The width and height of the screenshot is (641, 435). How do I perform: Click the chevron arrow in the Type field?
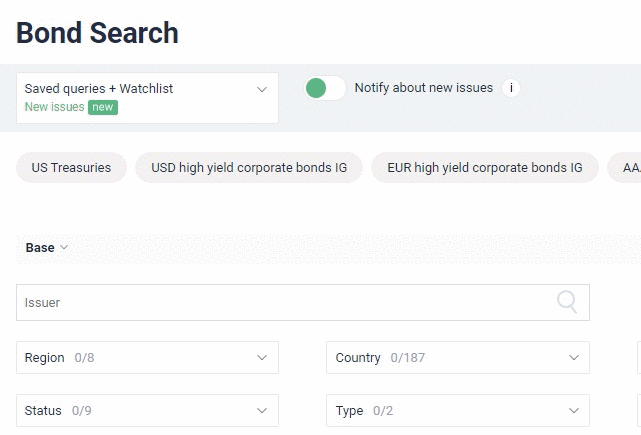574,411
